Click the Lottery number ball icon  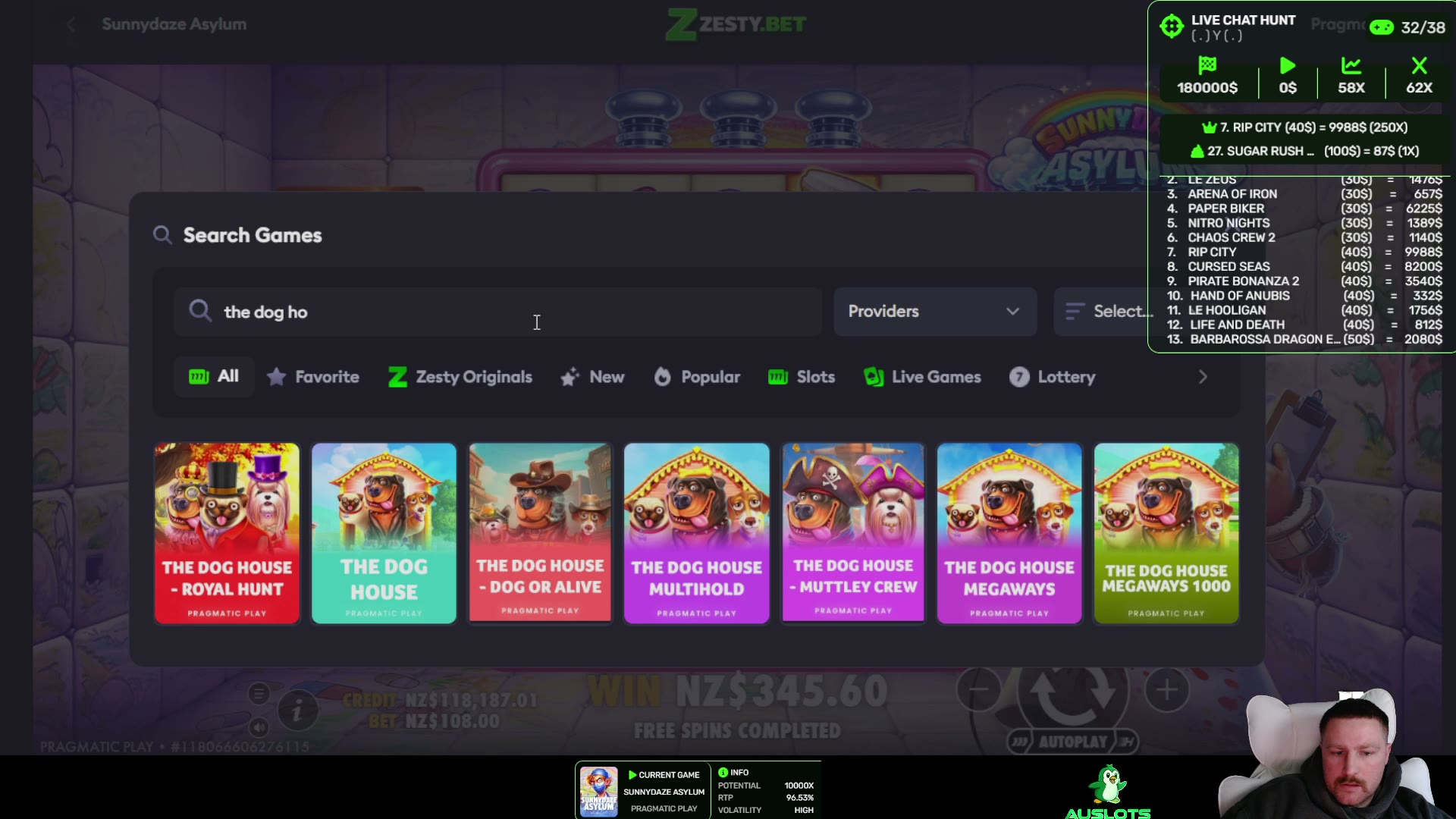click(x=1019, y=377)
